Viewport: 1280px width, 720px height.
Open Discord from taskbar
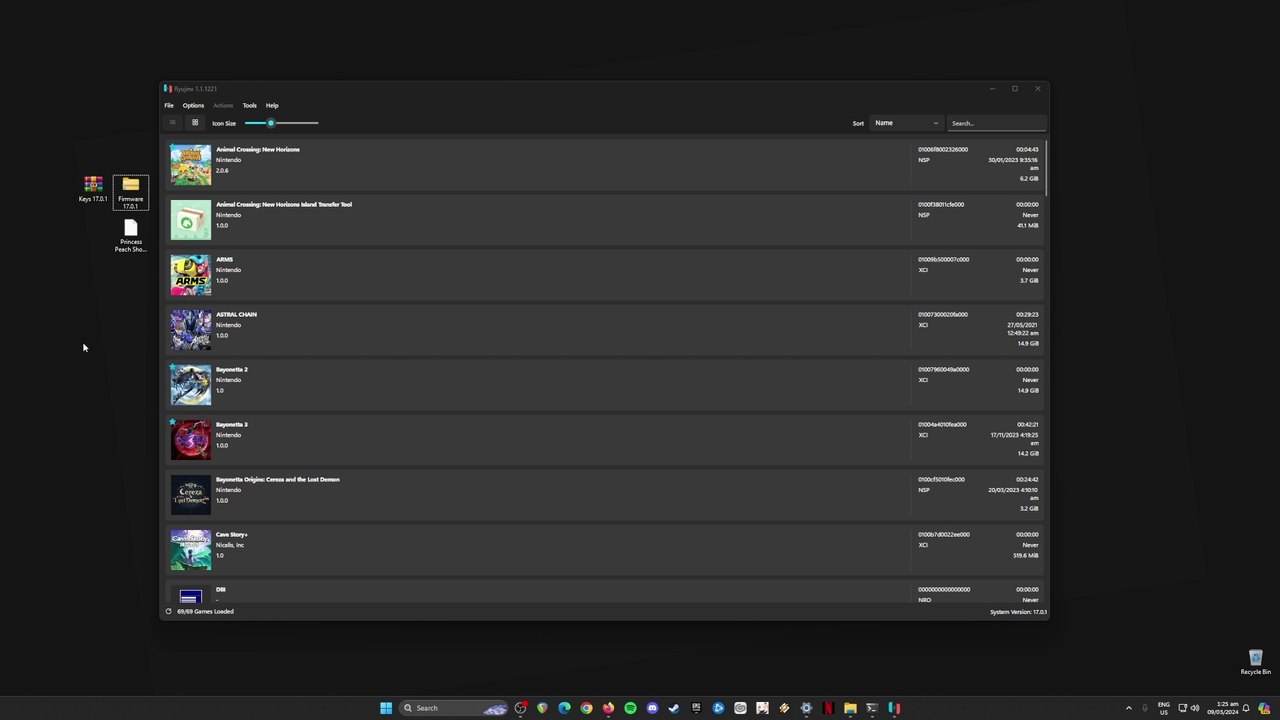(652, 708)
